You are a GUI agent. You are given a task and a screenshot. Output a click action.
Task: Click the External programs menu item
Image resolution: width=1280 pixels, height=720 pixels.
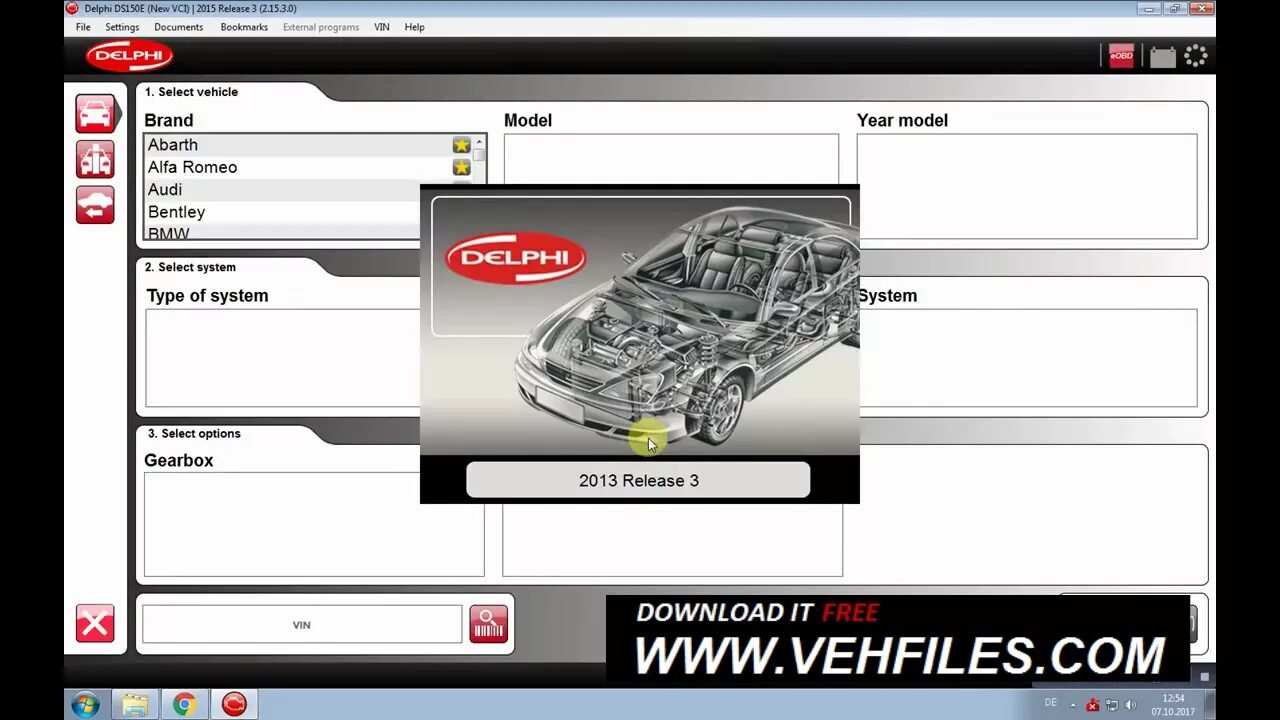(x=321, y=27)
